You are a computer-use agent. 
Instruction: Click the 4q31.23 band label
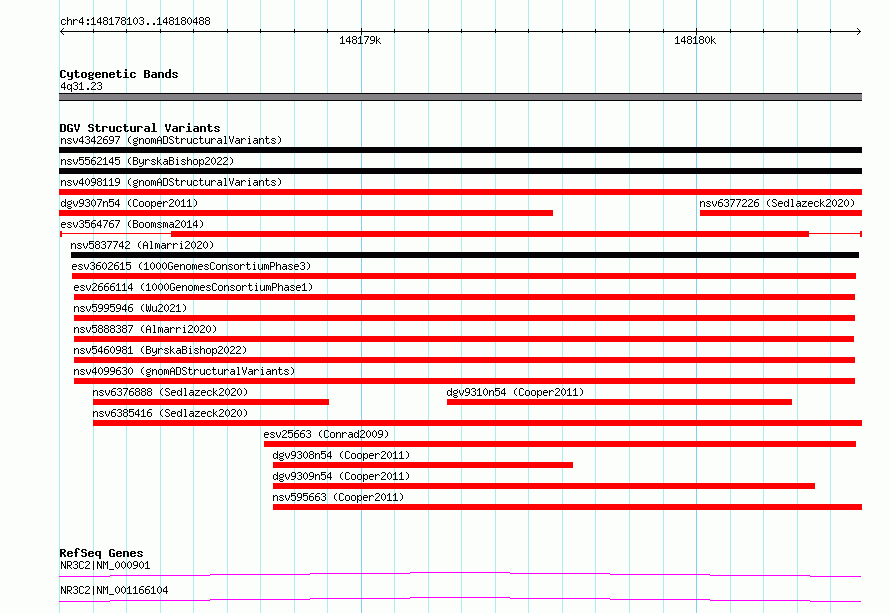81,86
